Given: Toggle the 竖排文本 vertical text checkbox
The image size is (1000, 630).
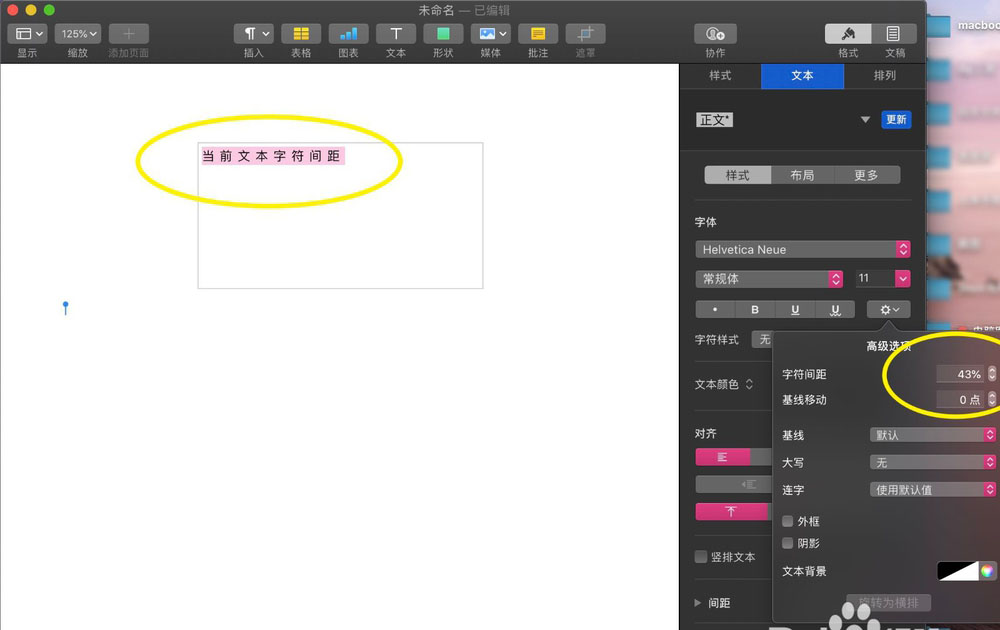Looking at the screenshot, I should (x=701, y=557).
